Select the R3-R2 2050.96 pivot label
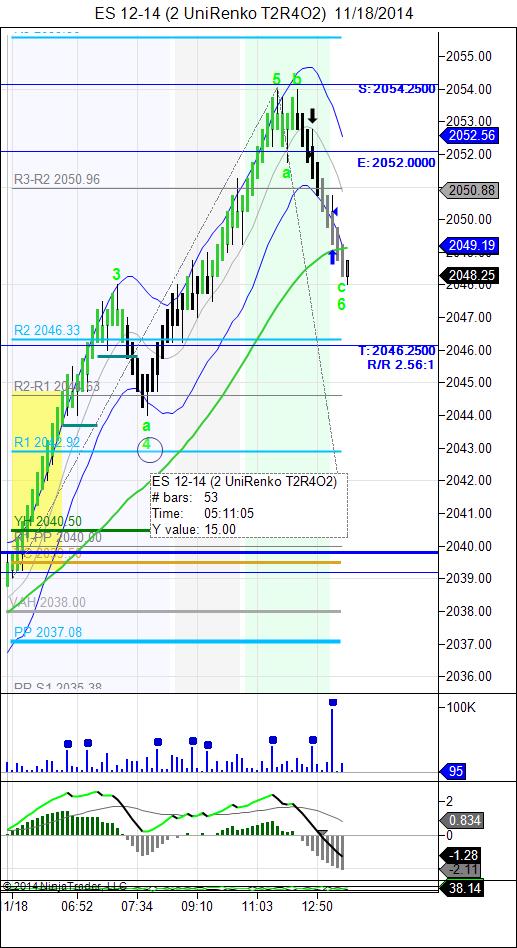This screenshot has width=517, height=948. pos(57,179)
